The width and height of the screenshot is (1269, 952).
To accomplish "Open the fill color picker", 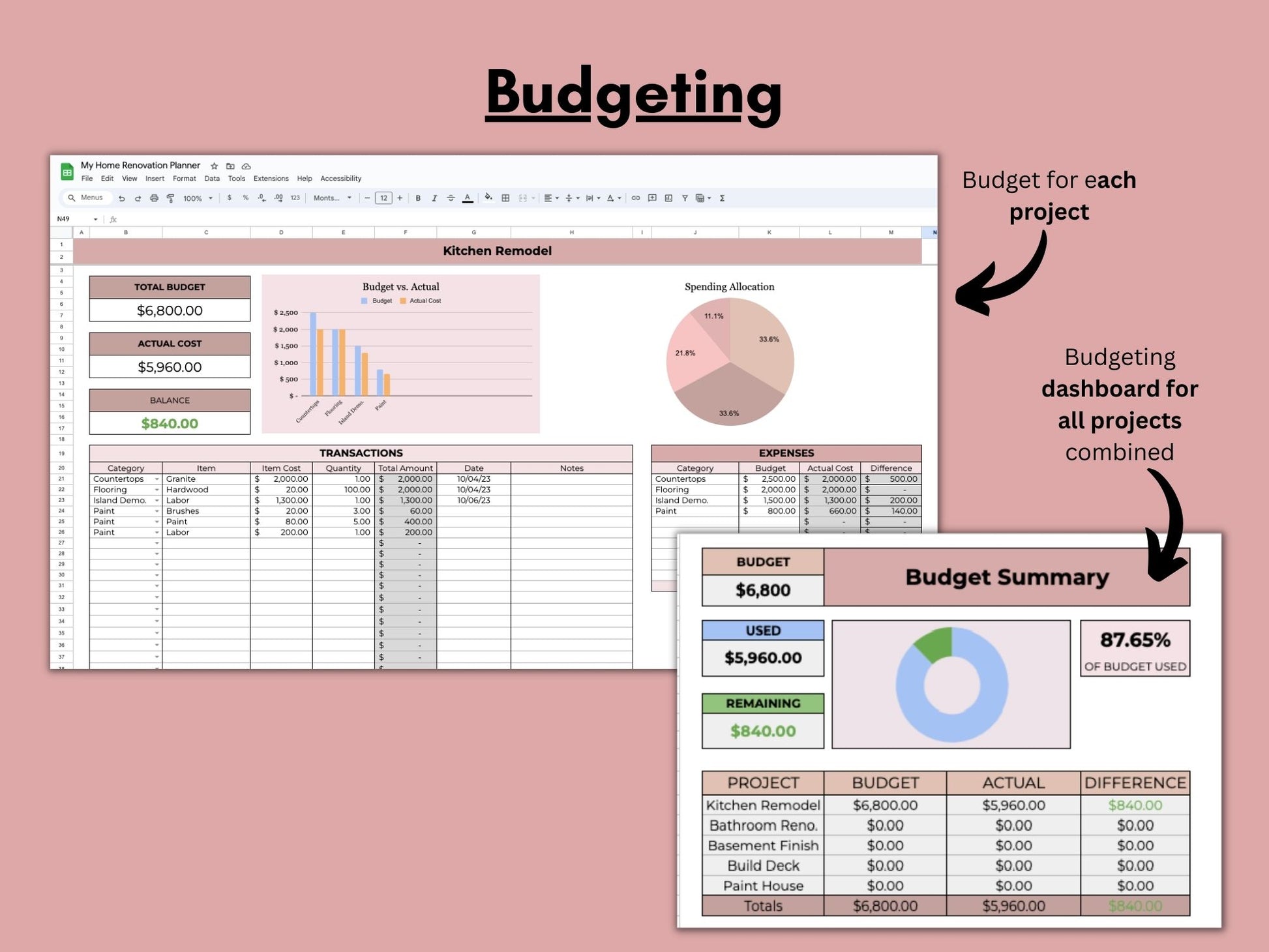I will pyautogui.click(x=488, y=198).
